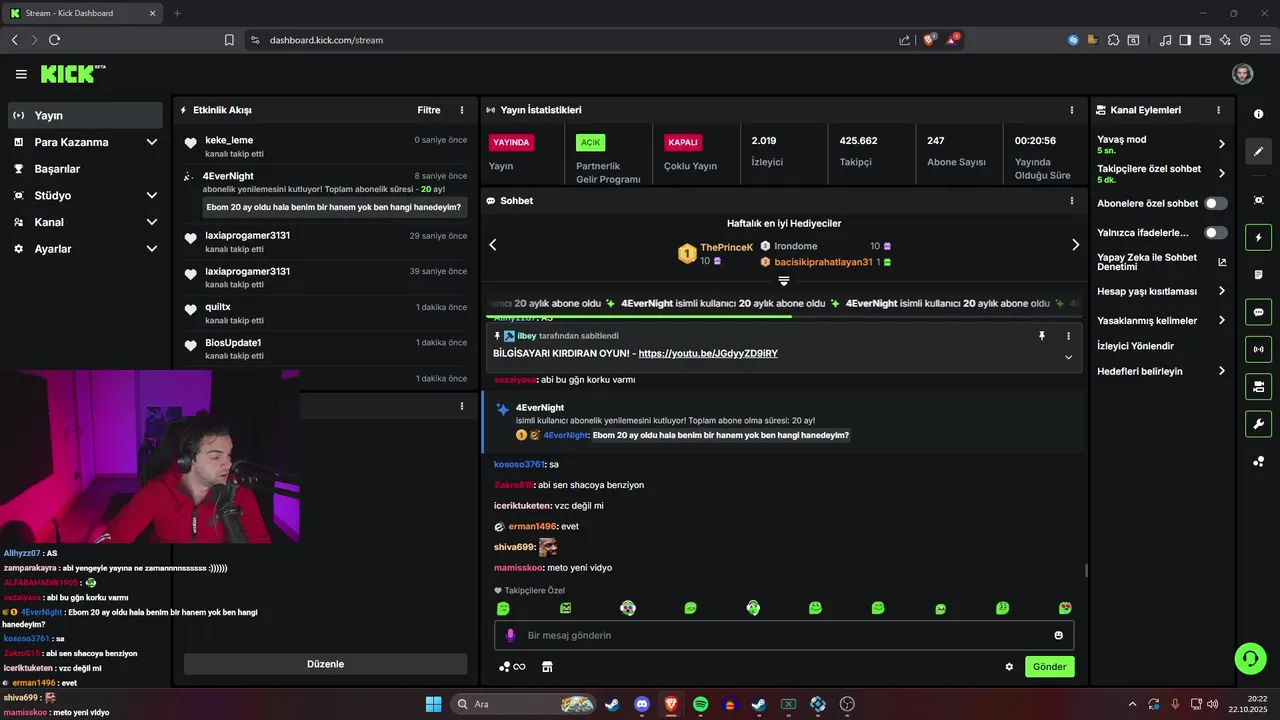Click username keke_leme in activity feed
Screen dimensions: 1280x720
(229, 140)
